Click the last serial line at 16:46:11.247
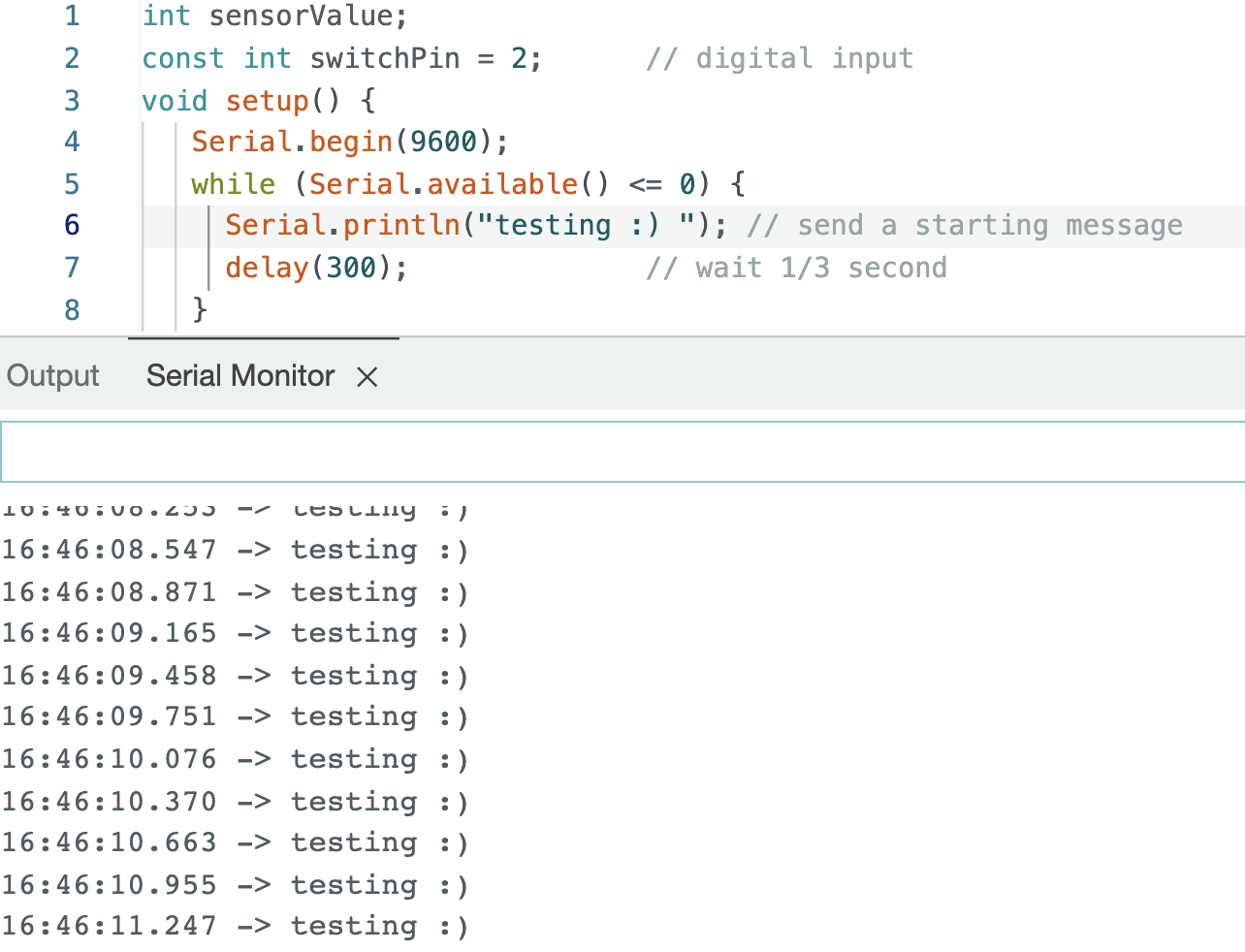The width and height of the screenshot is (1245, 952). [x=235, y=927]
